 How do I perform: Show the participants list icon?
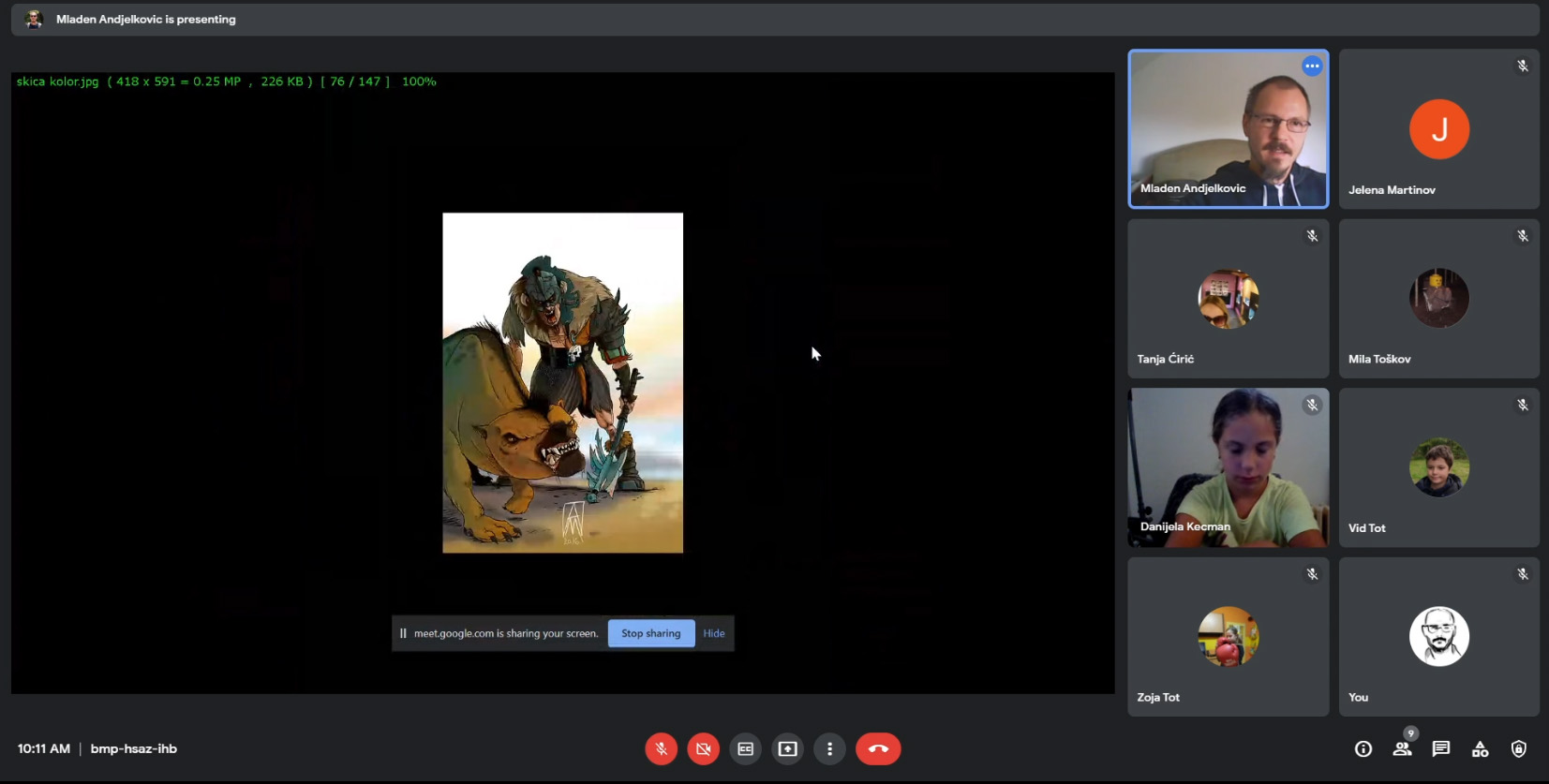pyautogui.click(x=1402, y=748)
